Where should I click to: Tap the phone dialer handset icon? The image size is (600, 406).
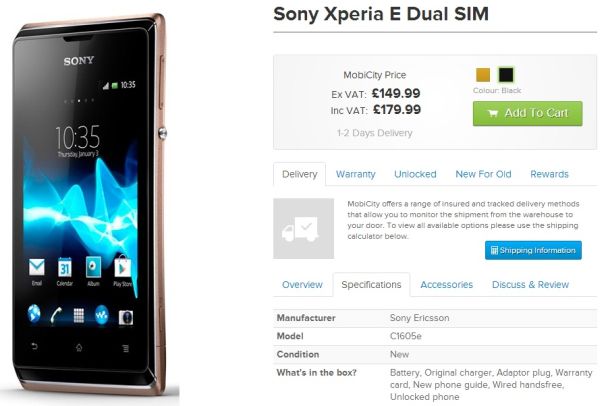[x=56, y=315]
